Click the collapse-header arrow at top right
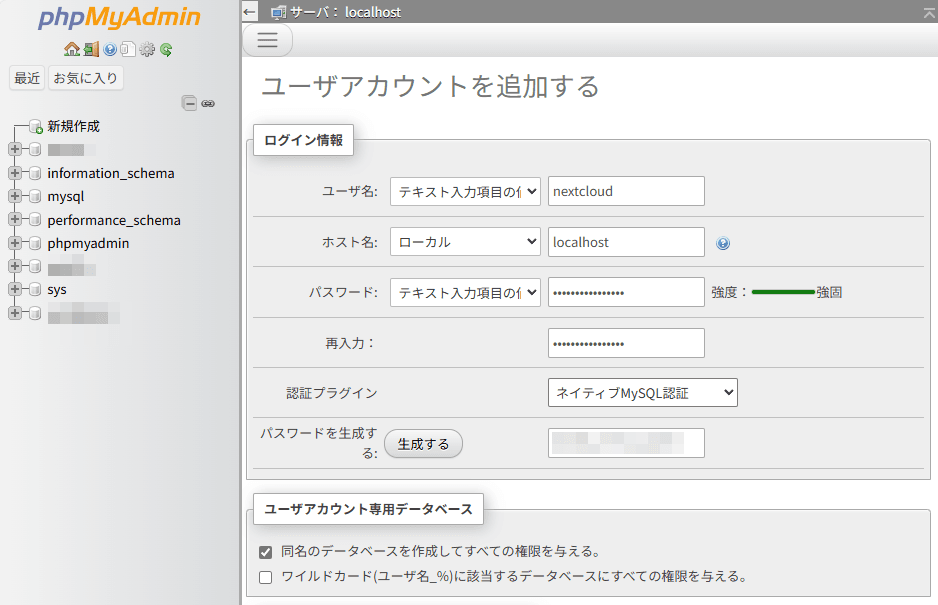This screenshot has width=938, height=605. click(x=929, y=13)
